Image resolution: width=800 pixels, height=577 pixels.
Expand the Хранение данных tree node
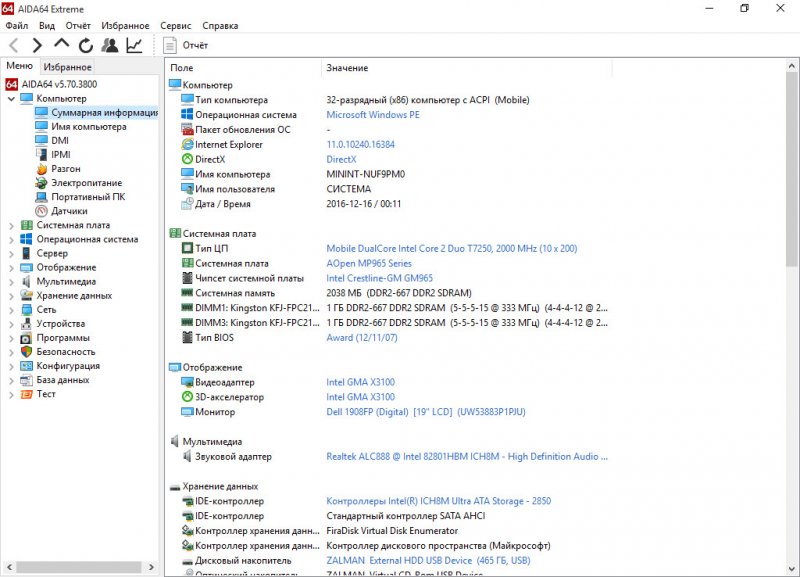(11, 296)
